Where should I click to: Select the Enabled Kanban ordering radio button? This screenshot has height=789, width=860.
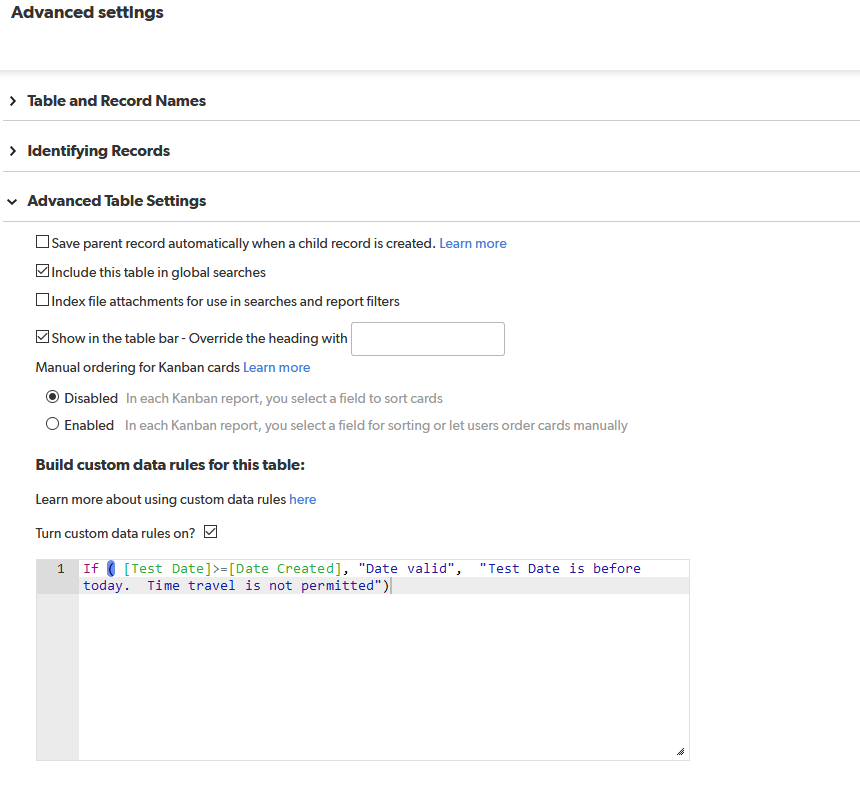52,424
